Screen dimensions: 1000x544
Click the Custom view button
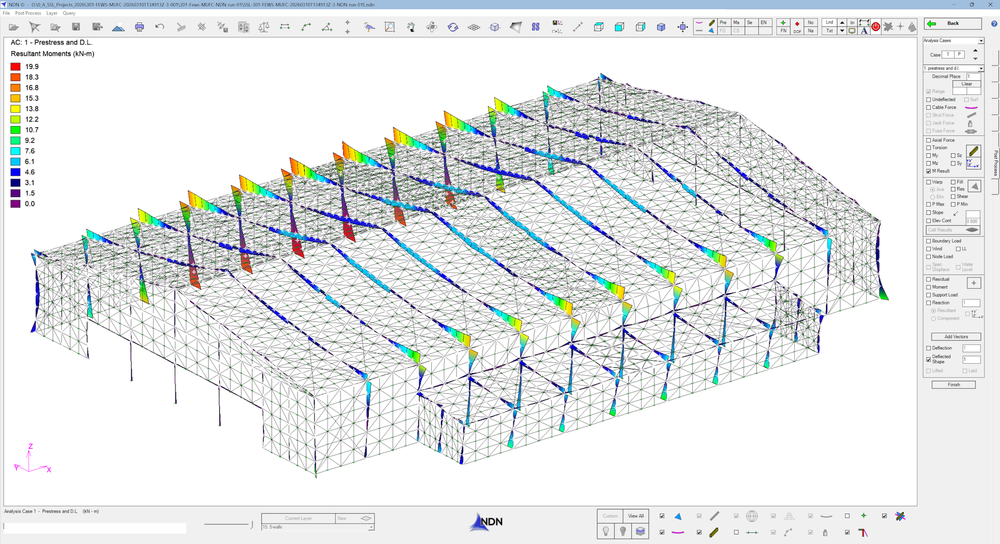[610, 516]
